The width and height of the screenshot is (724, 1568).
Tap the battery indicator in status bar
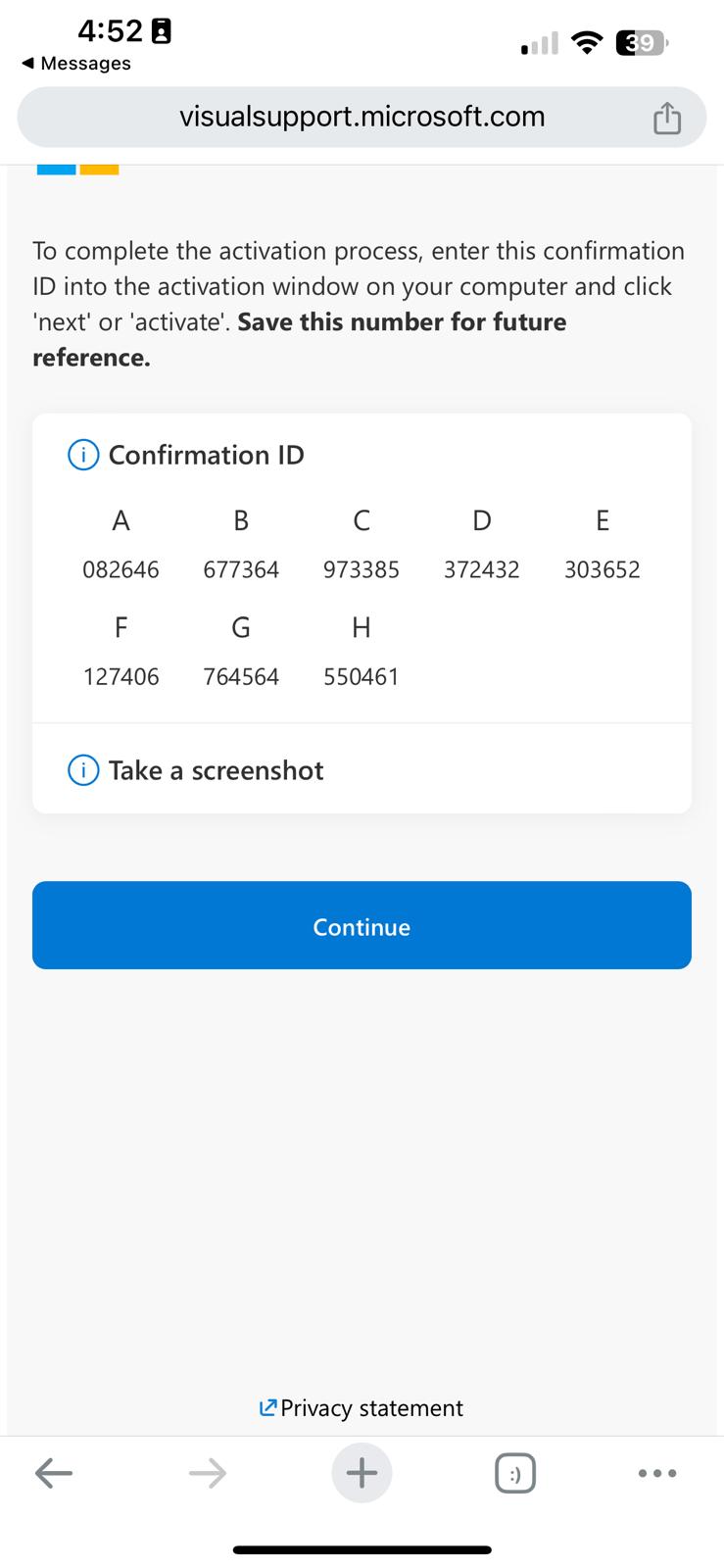(x=642, y=43)
